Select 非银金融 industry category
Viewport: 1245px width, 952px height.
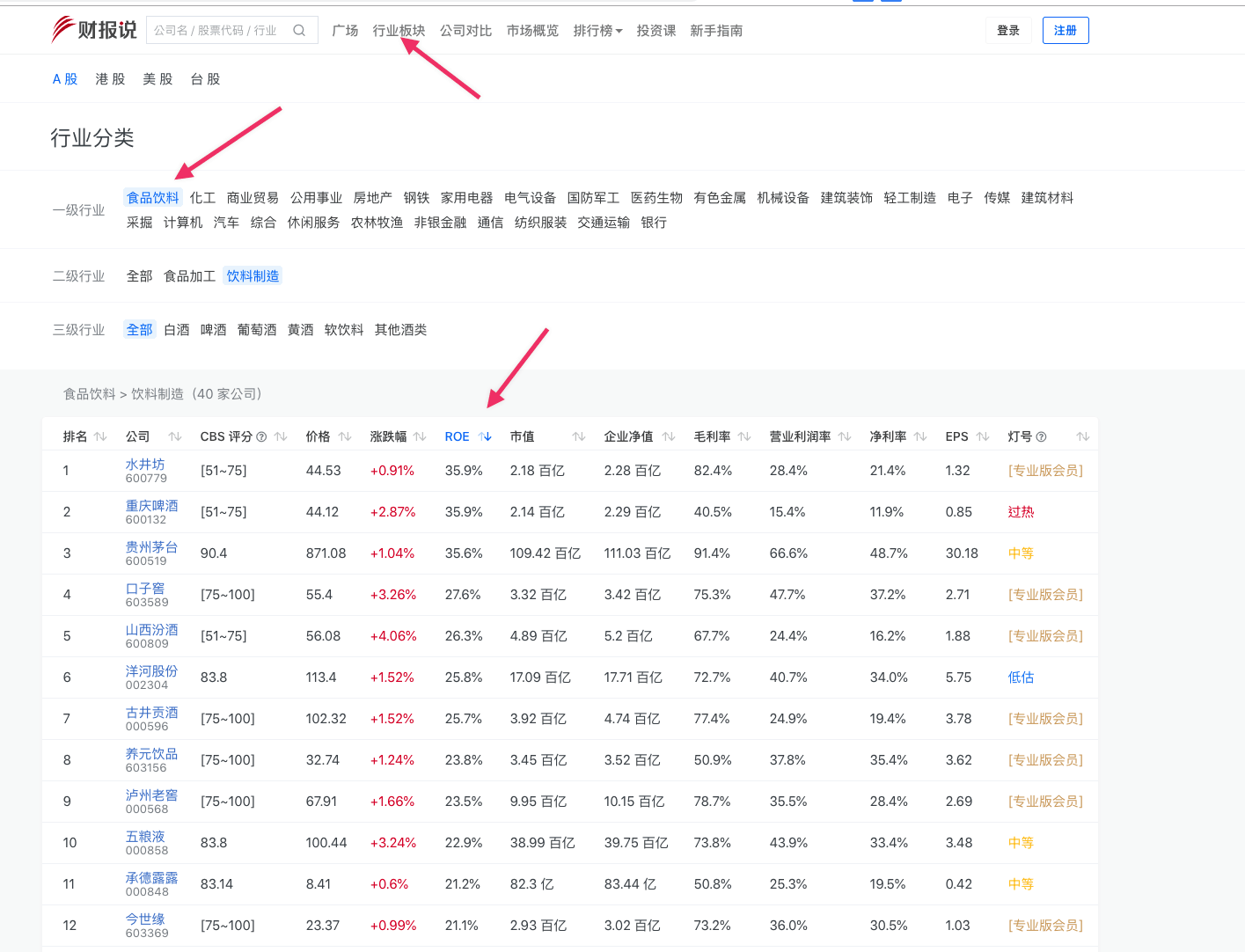[440, 223]
